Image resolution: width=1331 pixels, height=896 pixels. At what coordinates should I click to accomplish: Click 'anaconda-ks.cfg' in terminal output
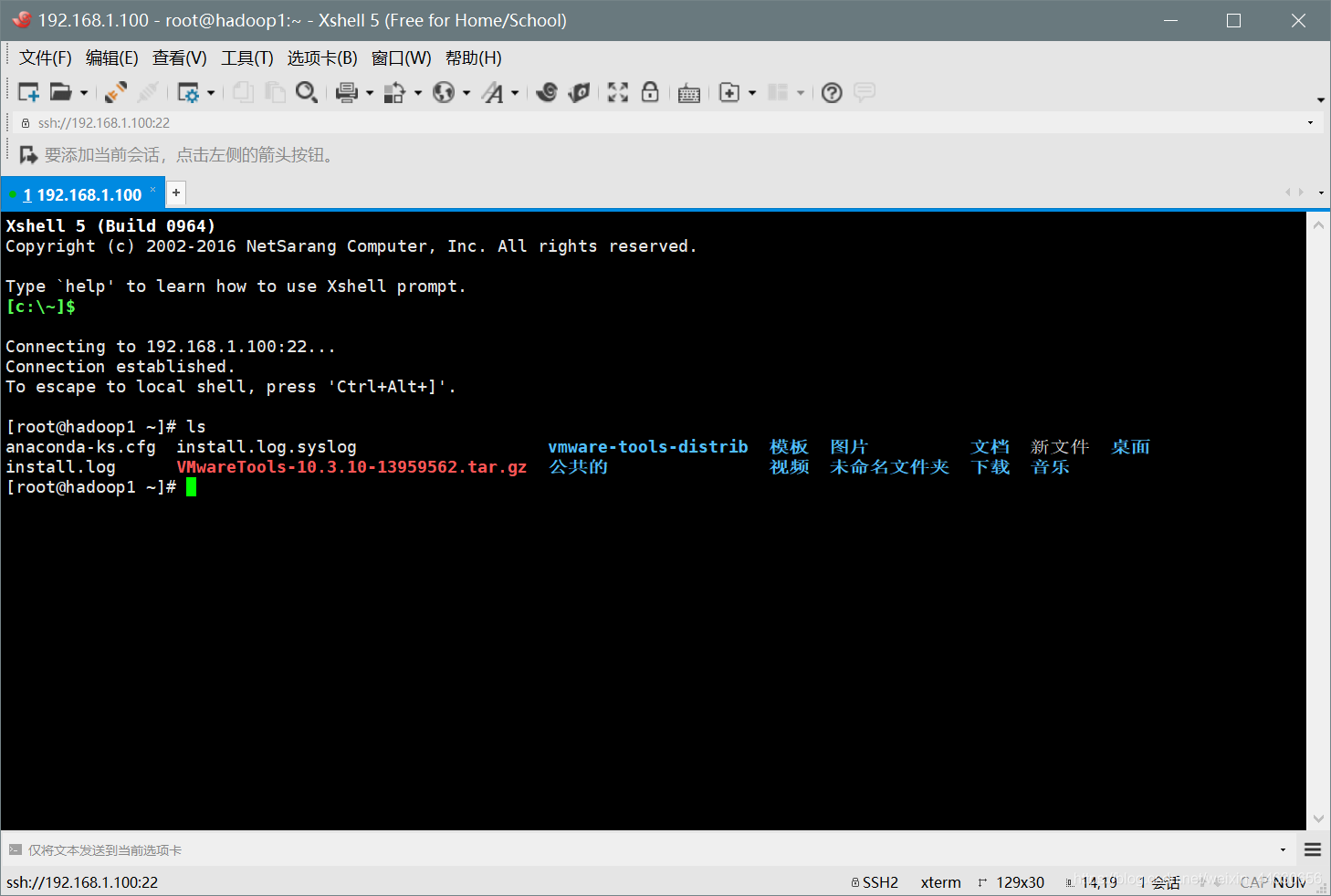tap(80, 447)
